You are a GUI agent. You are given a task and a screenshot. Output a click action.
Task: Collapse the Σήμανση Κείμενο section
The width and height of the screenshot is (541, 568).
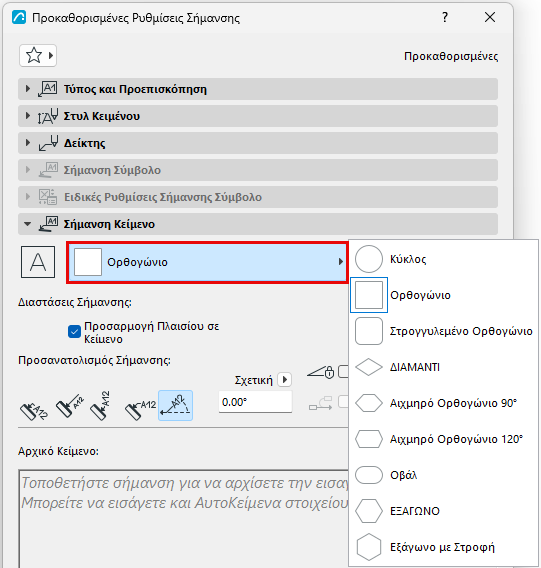258,224
